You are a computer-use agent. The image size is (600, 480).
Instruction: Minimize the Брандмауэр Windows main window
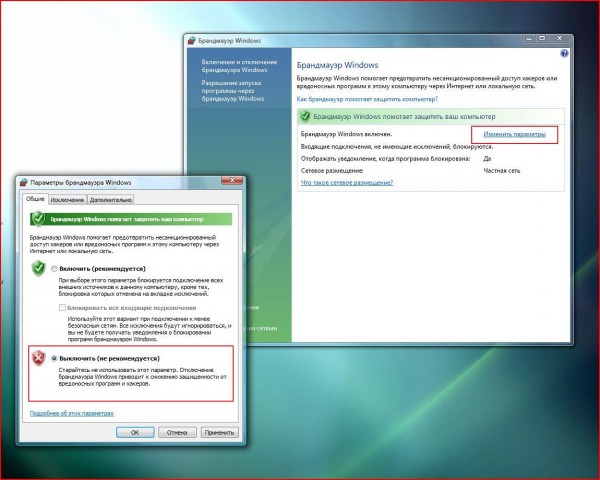[x=529, y=39]
